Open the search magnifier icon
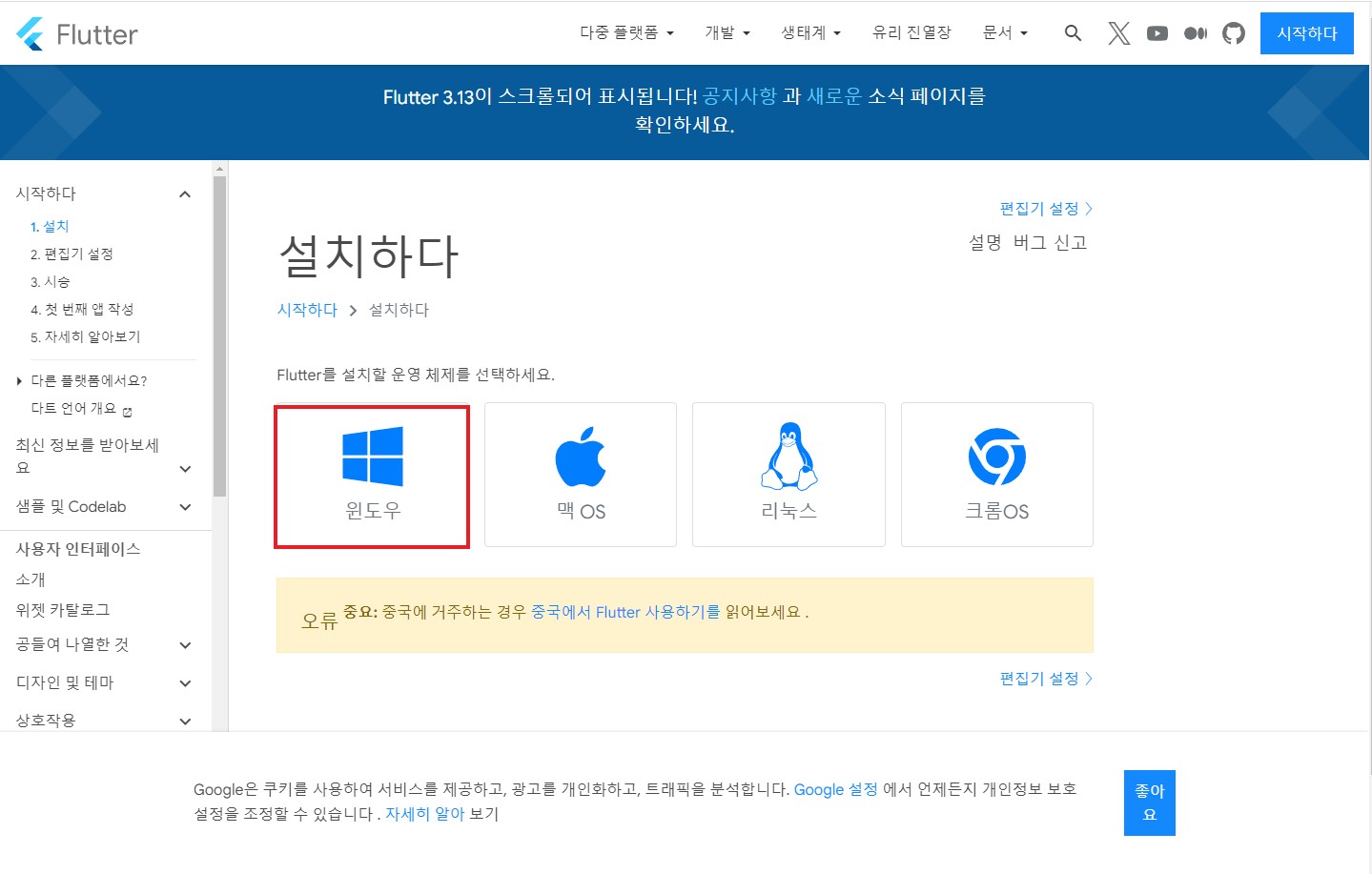The image size is (1372, 874). coord(1073,33)
